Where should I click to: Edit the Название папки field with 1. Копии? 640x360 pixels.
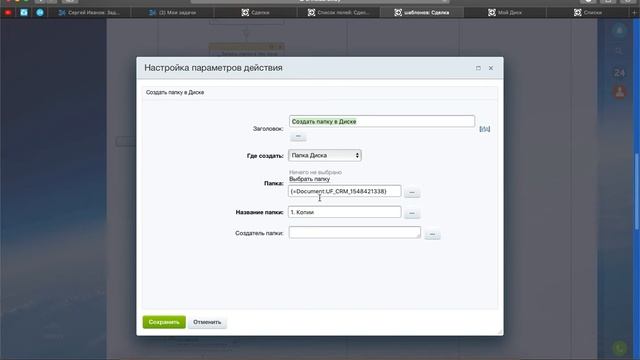pyautogui.click(x=344, y=212)
